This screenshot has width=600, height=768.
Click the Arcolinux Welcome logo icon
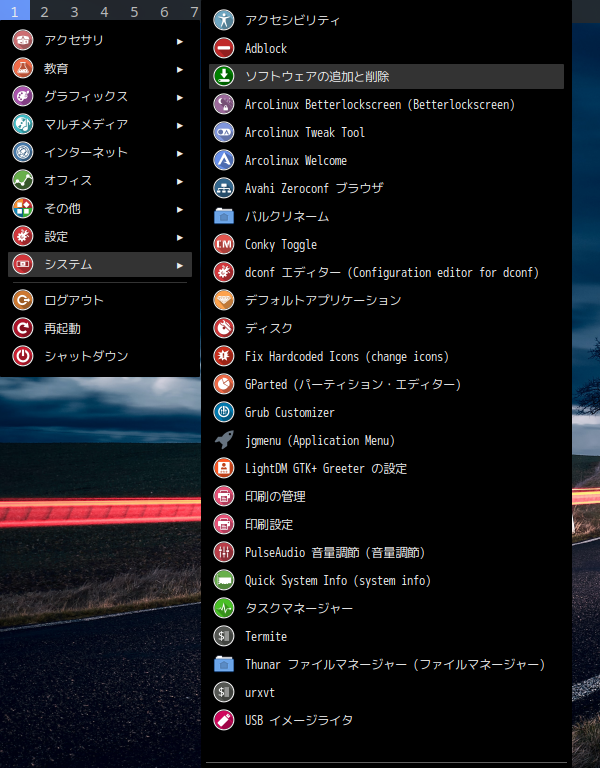click(224, 160)
